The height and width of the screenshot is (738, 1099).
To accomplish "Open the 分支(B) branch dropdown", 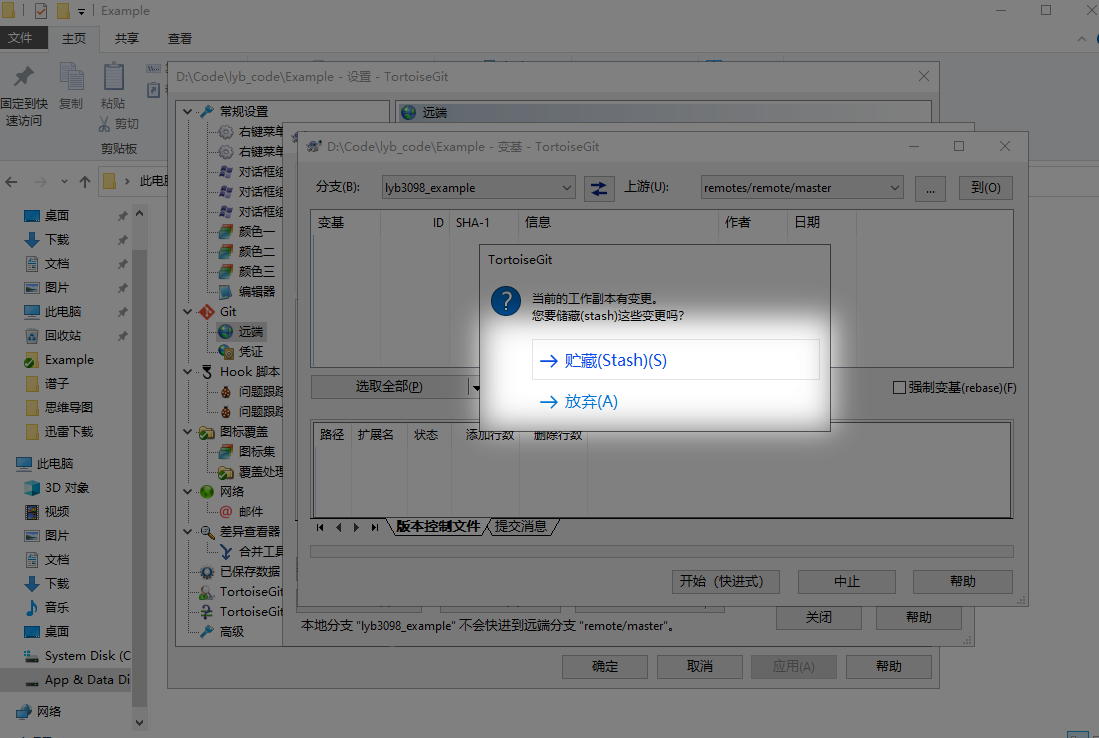I will [478, 188].
